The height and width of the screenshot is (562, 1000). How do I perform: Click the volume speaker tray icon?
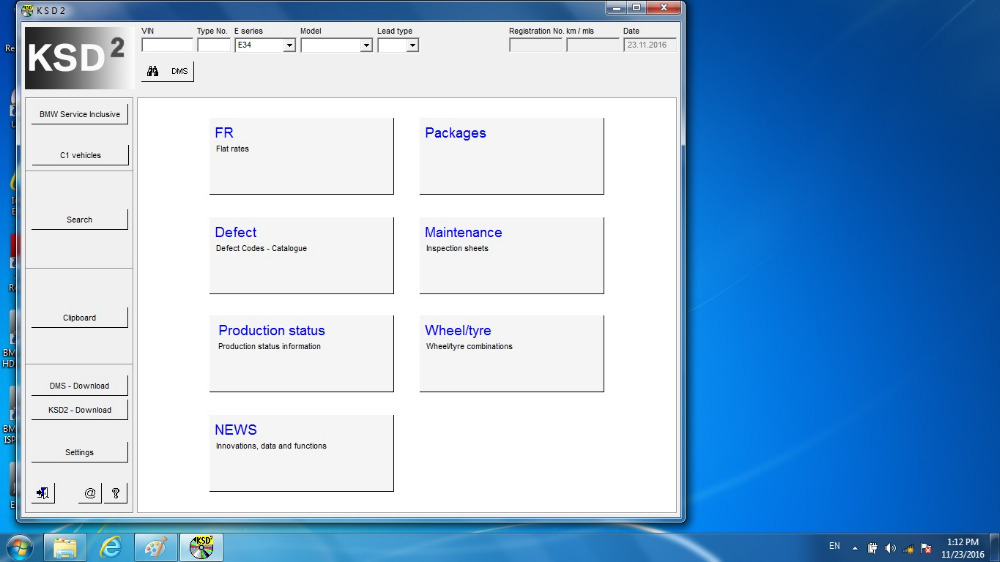pyautogui.click(x=890, y=548)
